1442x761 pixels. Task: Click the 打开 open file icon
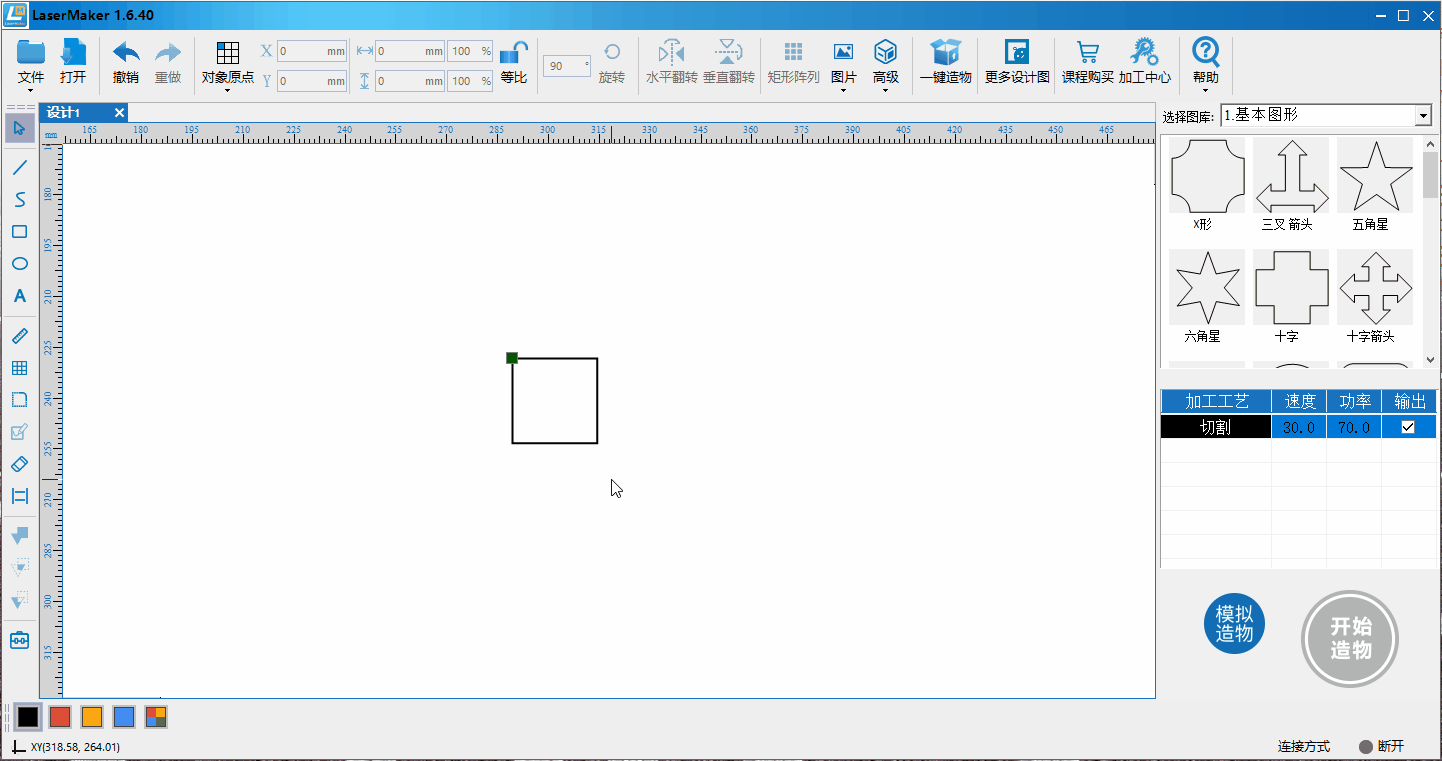click(x=73, y=52)
